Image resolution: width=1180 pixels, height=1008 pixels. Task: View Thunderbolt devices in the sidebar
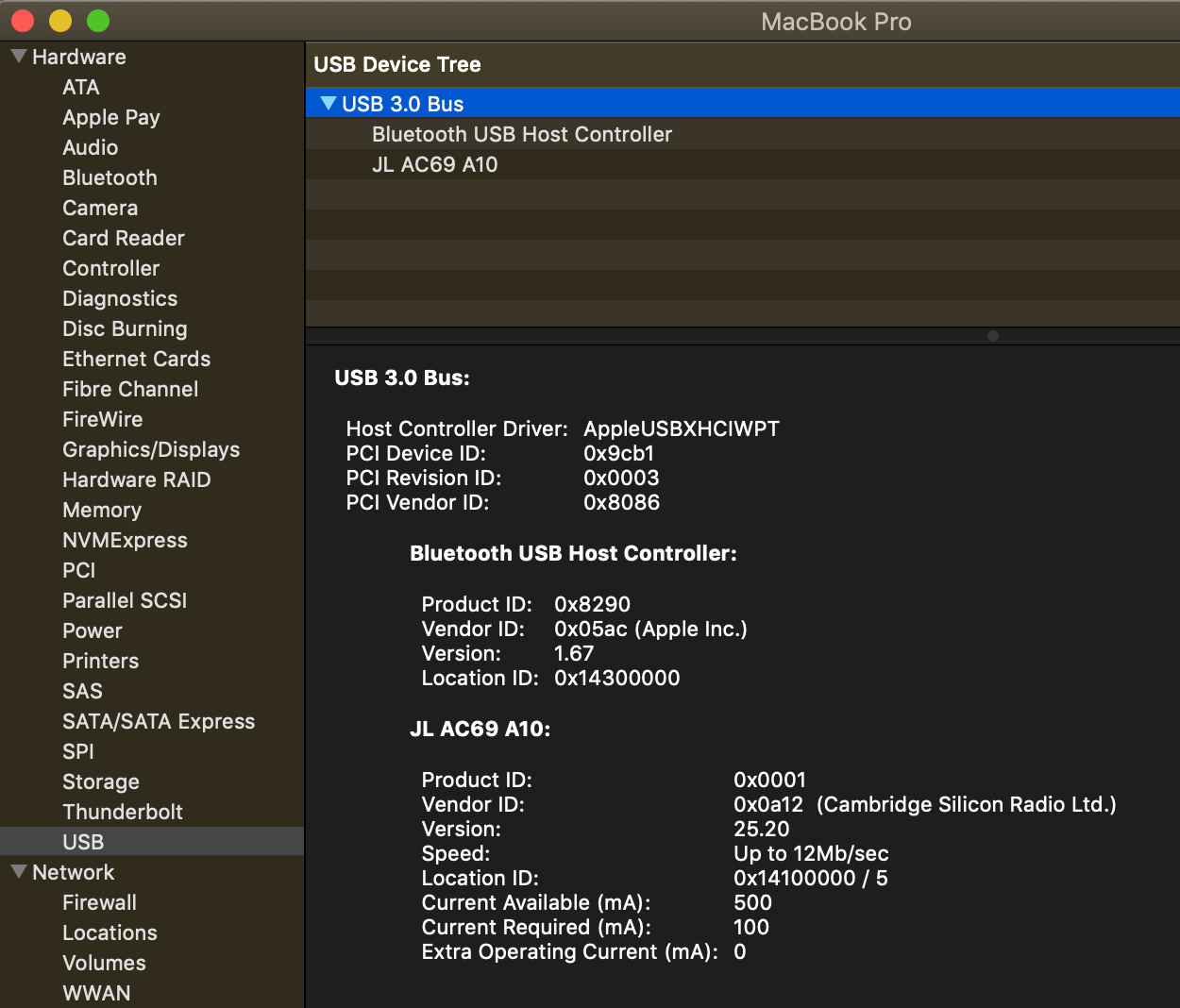(122, 812)
